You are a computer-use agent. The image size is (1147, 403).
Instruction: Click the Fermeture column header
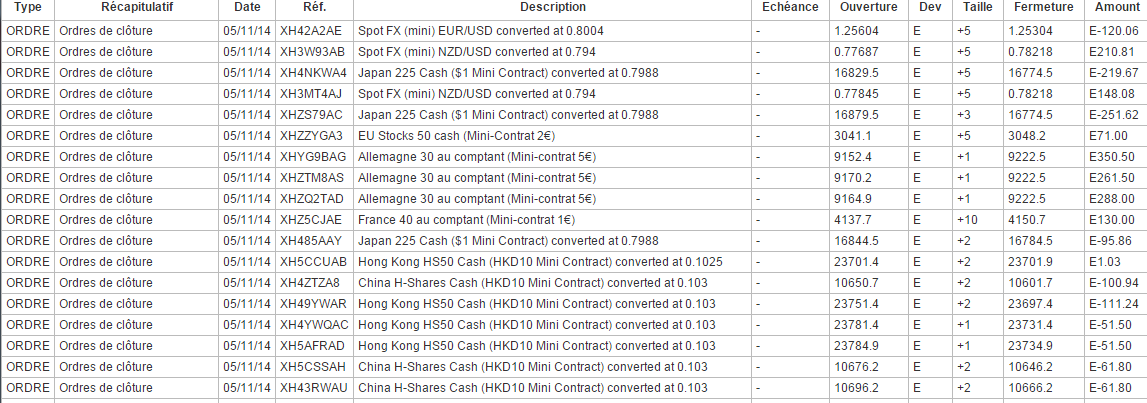(x=1044, y=7)
